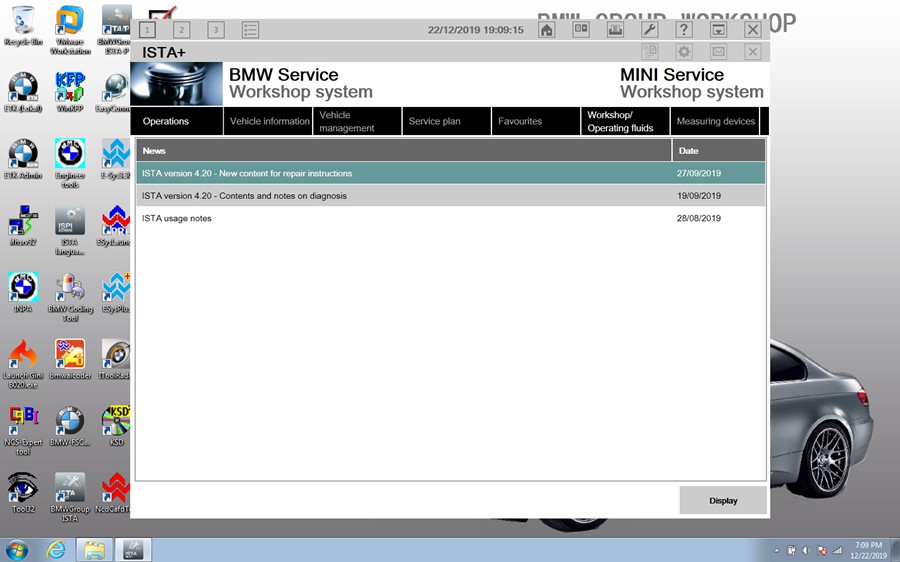This screenshot has height=562, width=900.
Task: Open the Service plan tab
Action: pyautogui.click(x=447, y=121)
